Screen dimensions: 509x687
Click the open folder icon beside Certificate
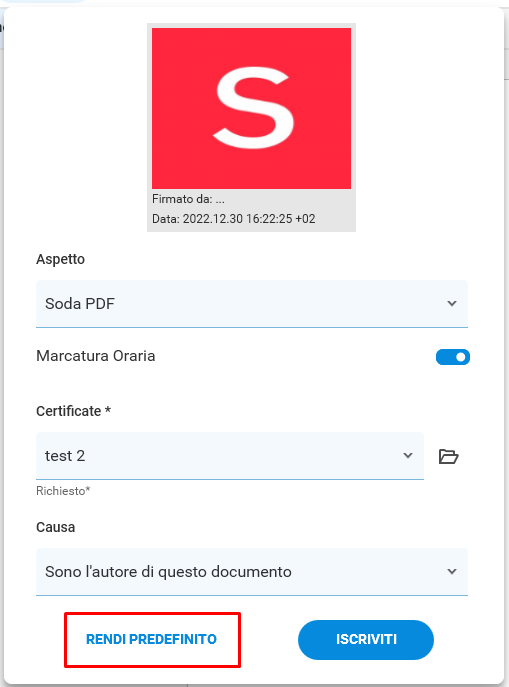coord(448,457)
